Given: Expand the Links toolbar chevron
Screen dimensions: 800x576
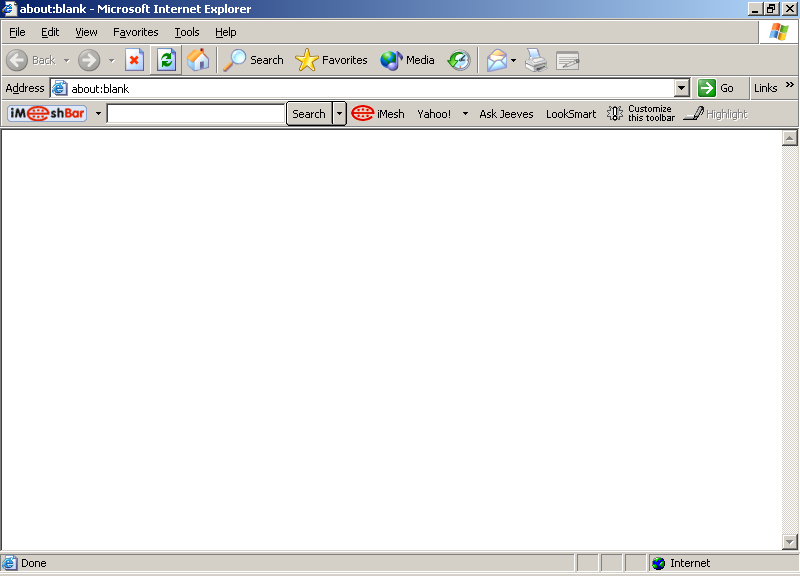Looking at the screenshot, I should click(x=790, y=85).
